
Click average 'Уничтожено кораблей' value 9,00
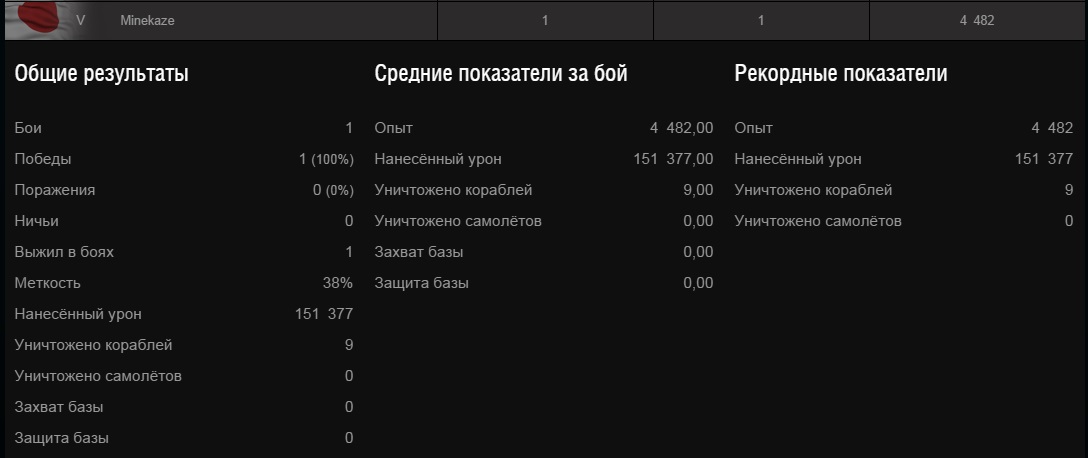[698, 190]
